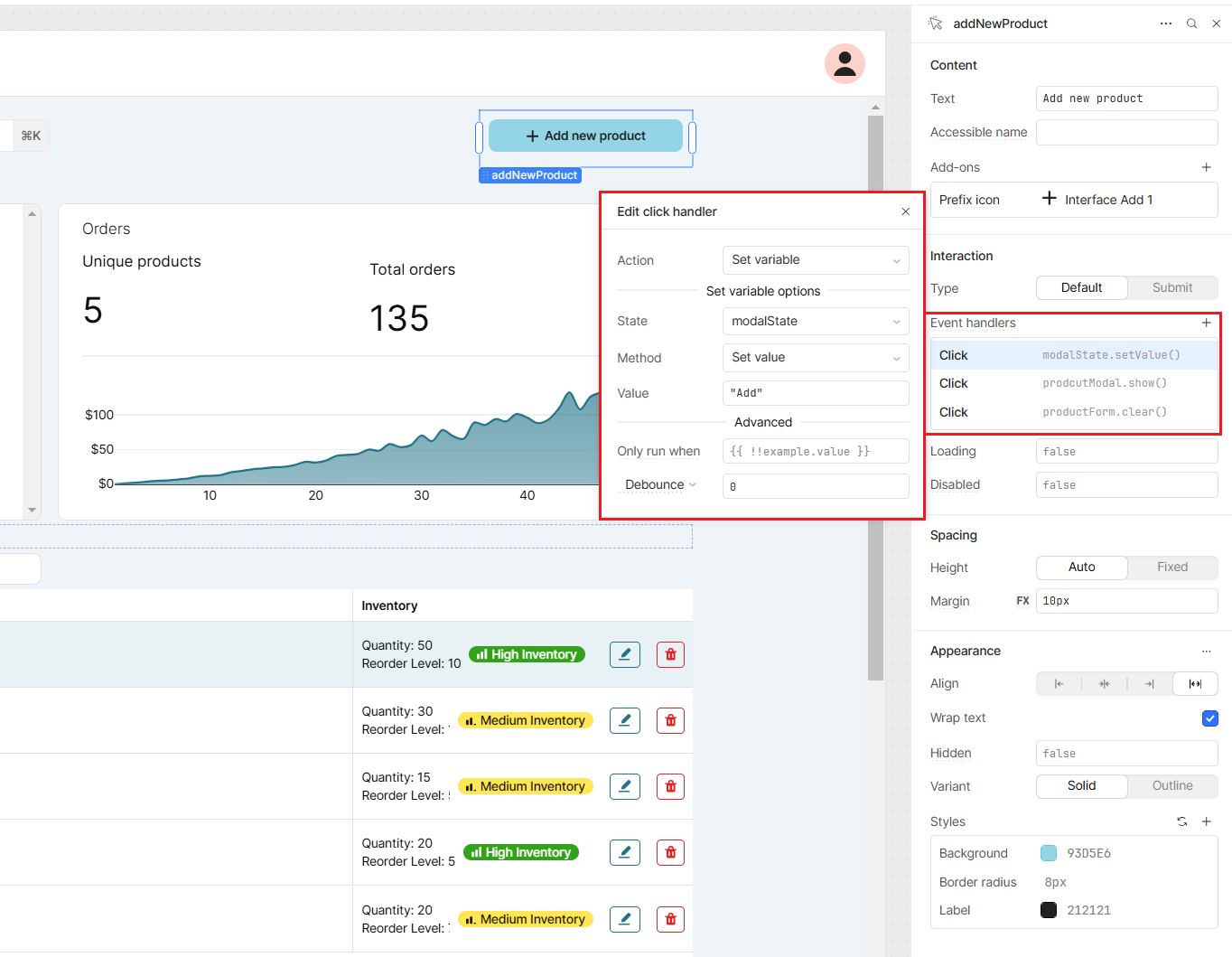The height and width of the screenshot is (957, 1232).
Task: Open the Appearance section more options
Action: [1206, 651]
